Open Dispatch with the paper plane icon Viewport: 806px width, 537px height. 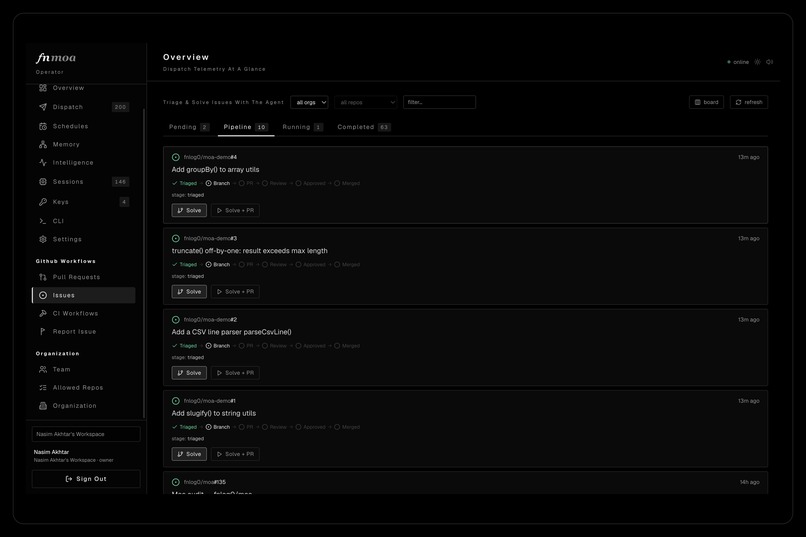83,107
